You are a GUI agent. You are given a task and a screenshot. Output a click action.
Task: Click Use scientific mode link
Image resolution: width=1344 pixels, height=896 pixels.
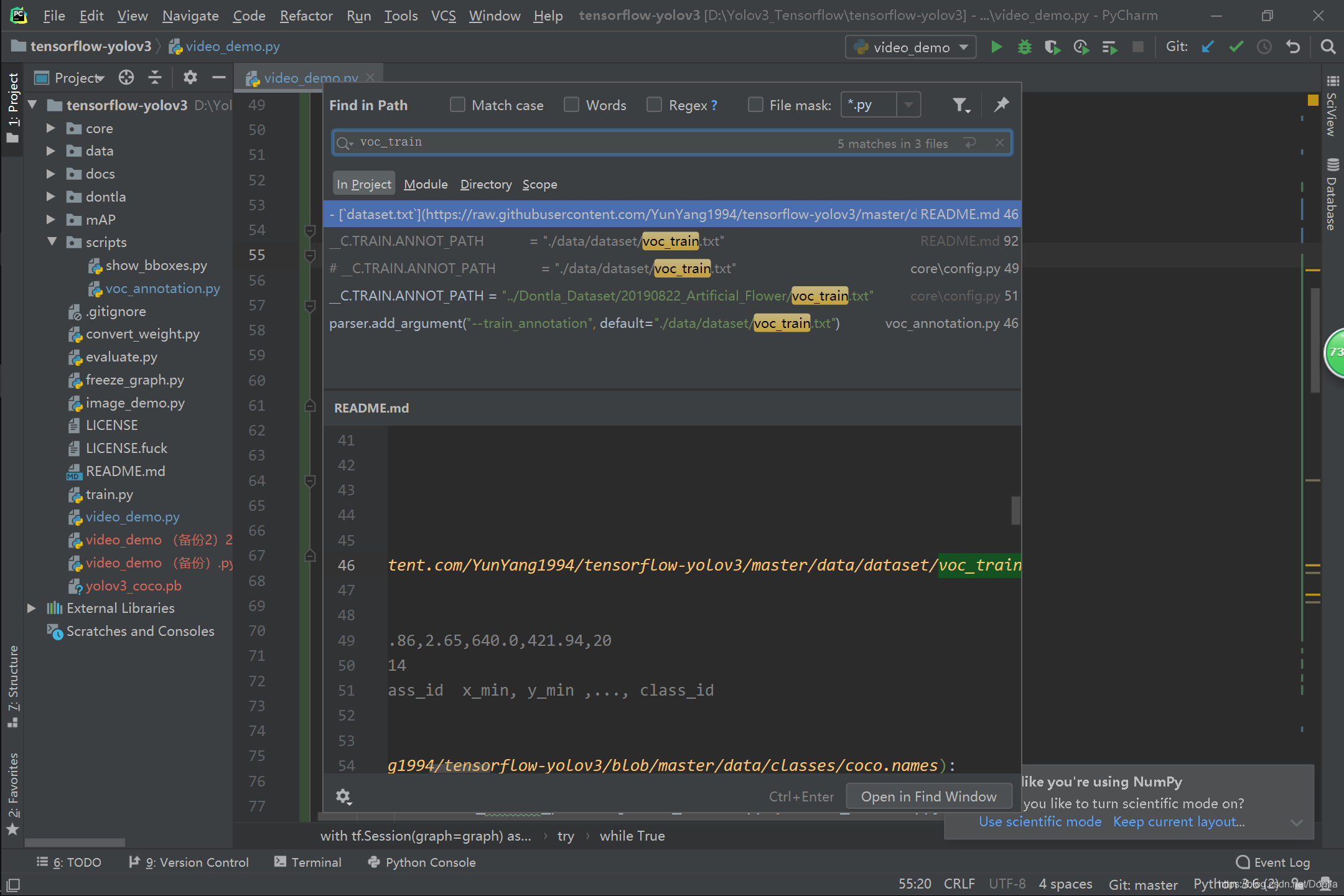pyautogui.click(x=1040, y=821)
